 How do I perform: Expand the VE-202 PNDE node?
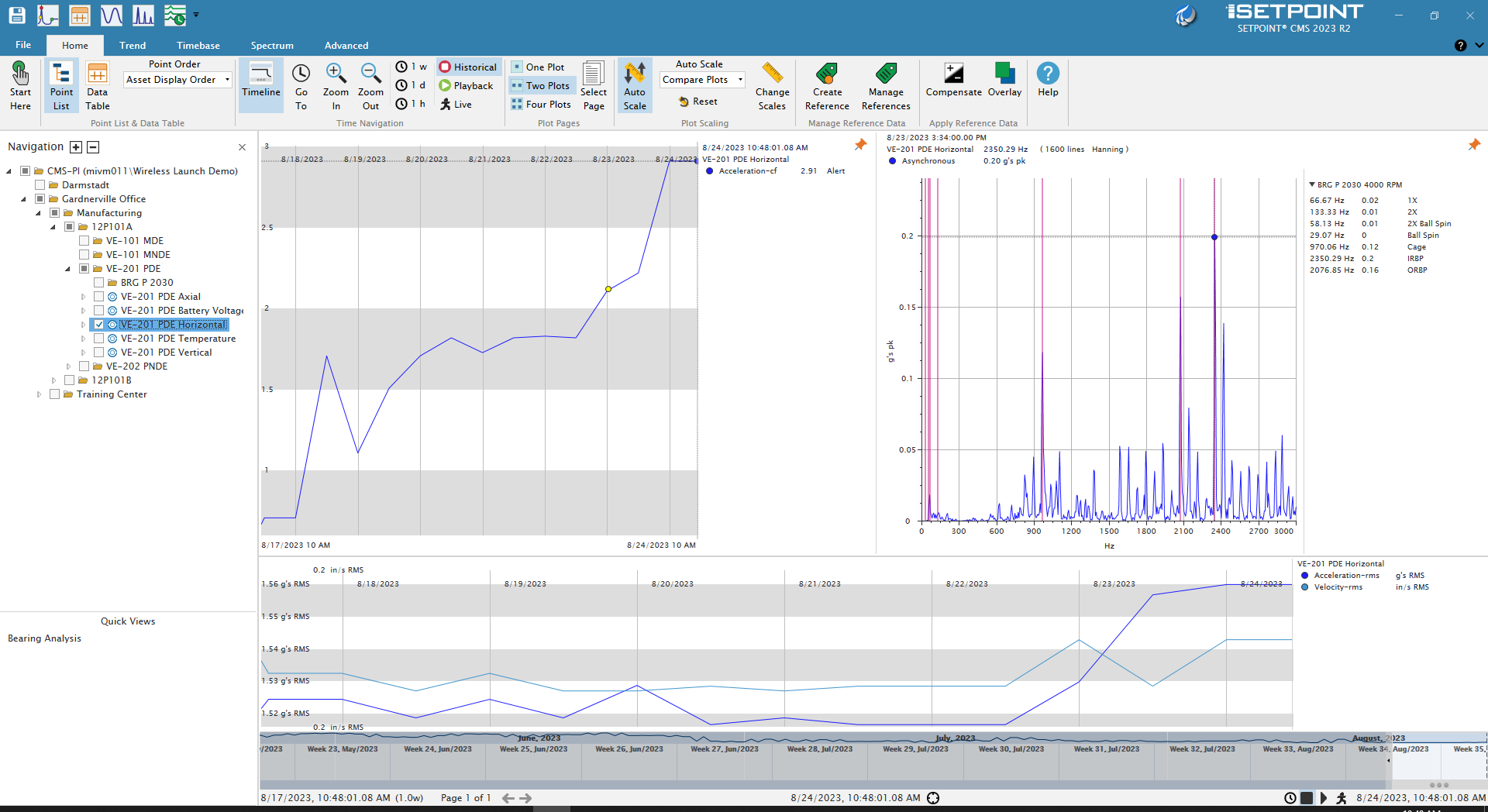(x=68, y=366)
